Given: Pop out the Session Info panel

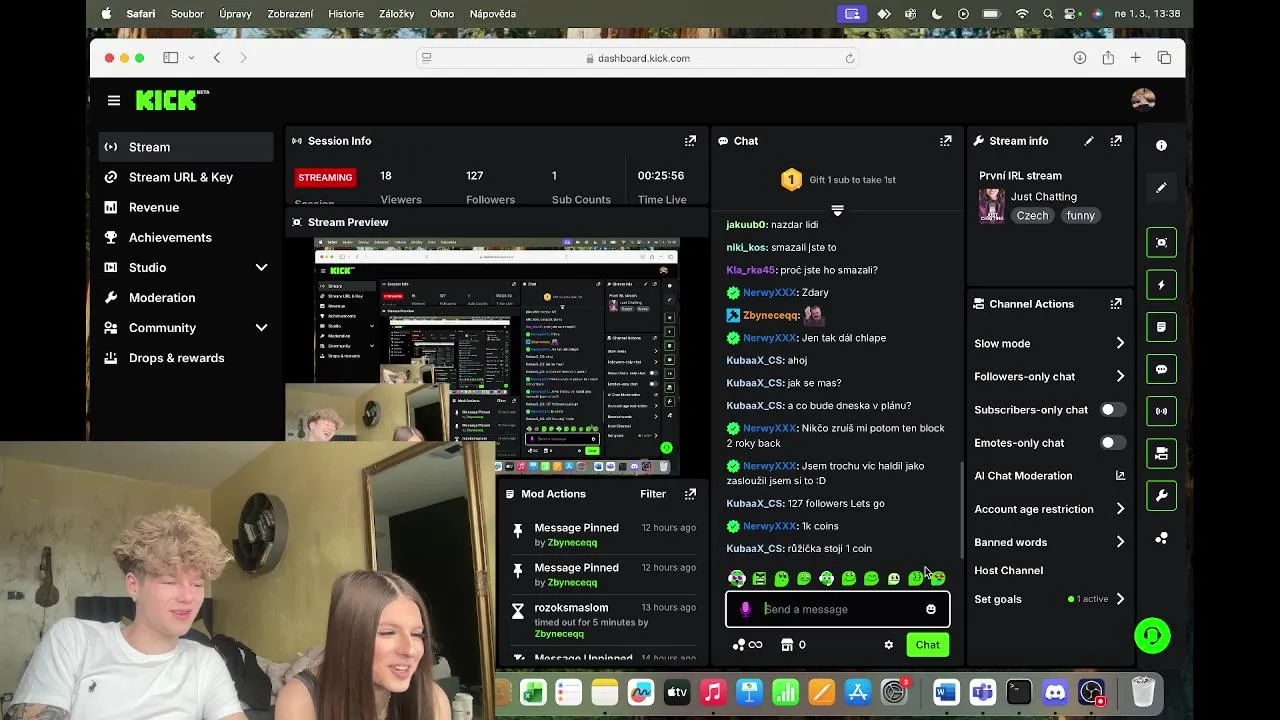Looking at the screenshot, I should pos(690,141).
